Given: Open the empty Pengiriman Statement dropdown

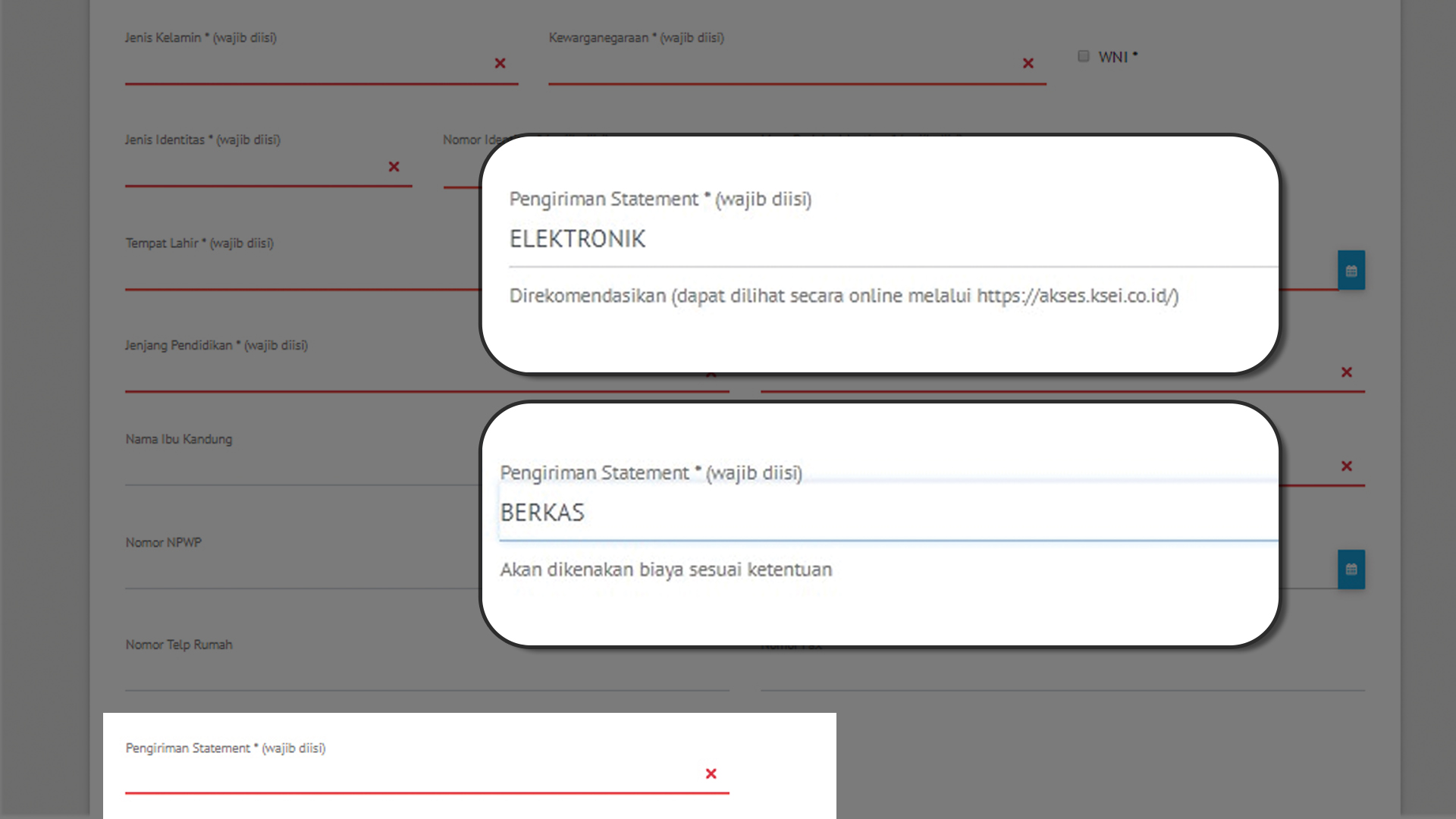Looking at the screenshot, I should (409, 775).
